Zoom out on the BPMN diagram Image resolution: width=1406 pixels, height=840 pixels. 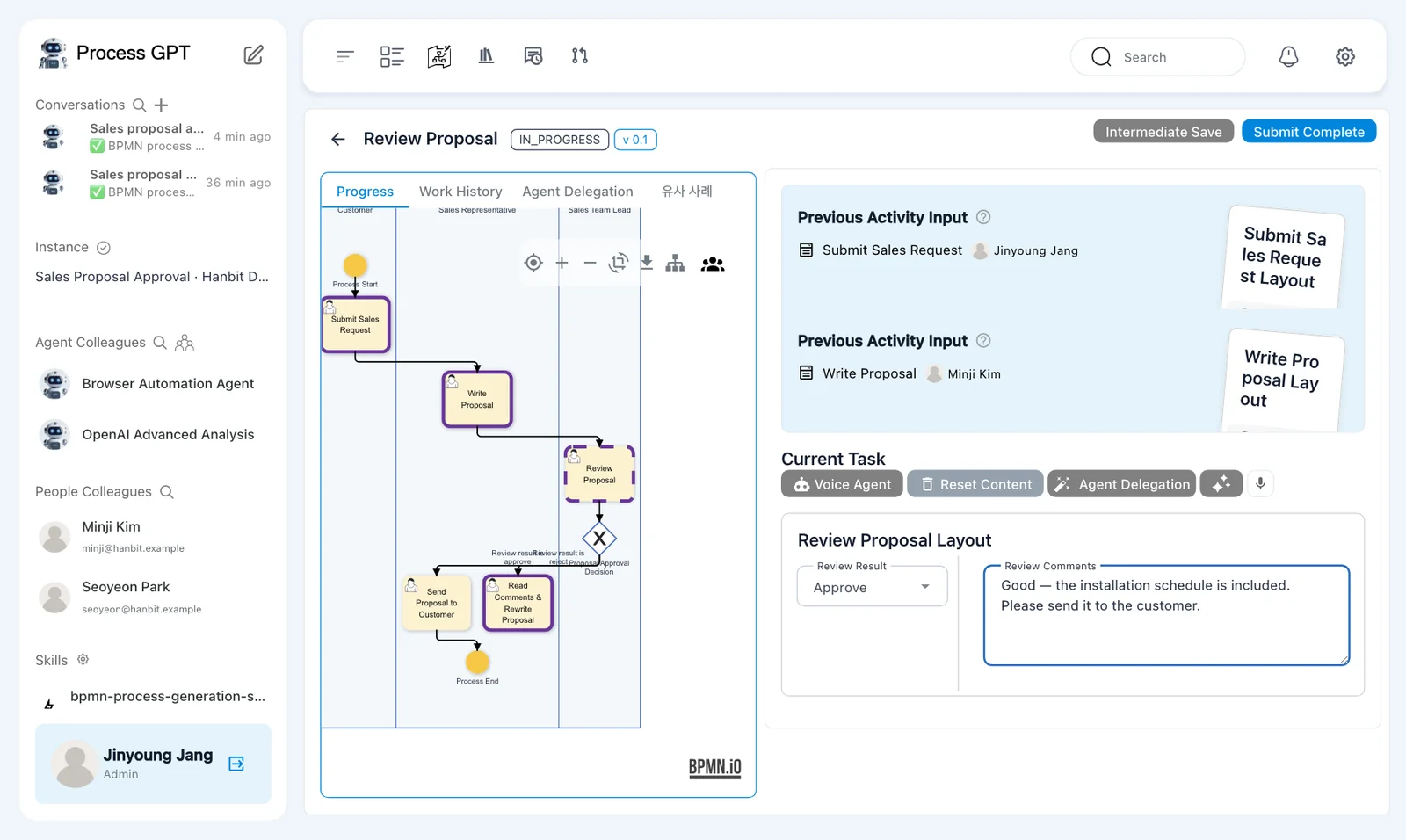point(591,263)
